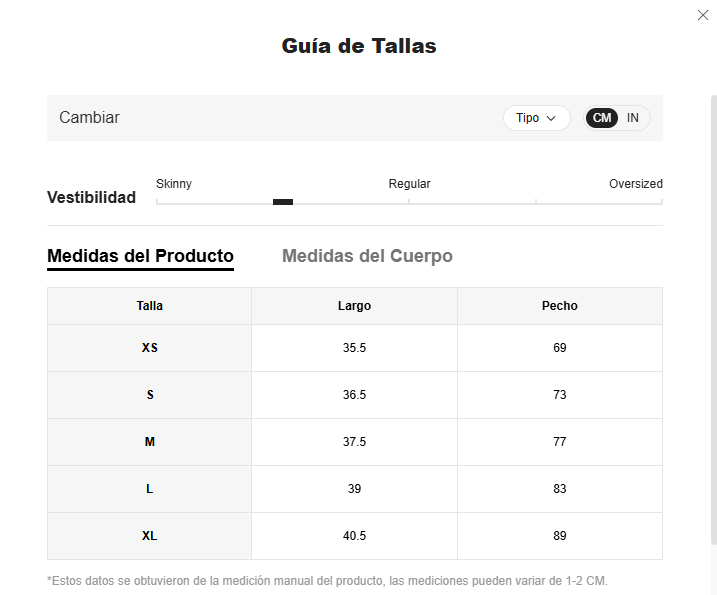Click the Pecho column header
Image resolution: width=717 pixels, height=595 pixels.
click(x=560, y=306)
